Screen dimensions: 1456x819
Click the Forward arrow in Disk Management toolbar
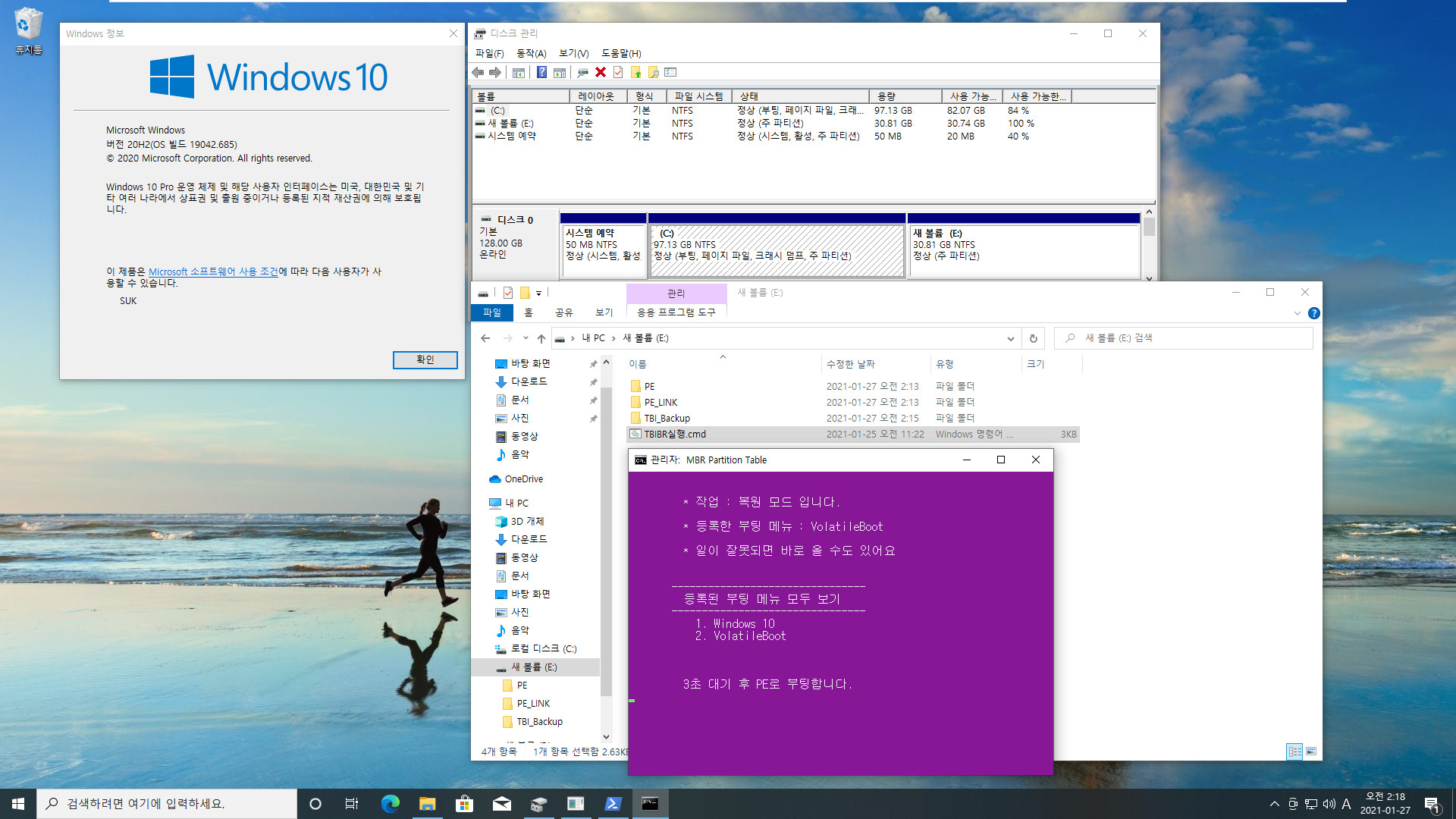(495, 73)
